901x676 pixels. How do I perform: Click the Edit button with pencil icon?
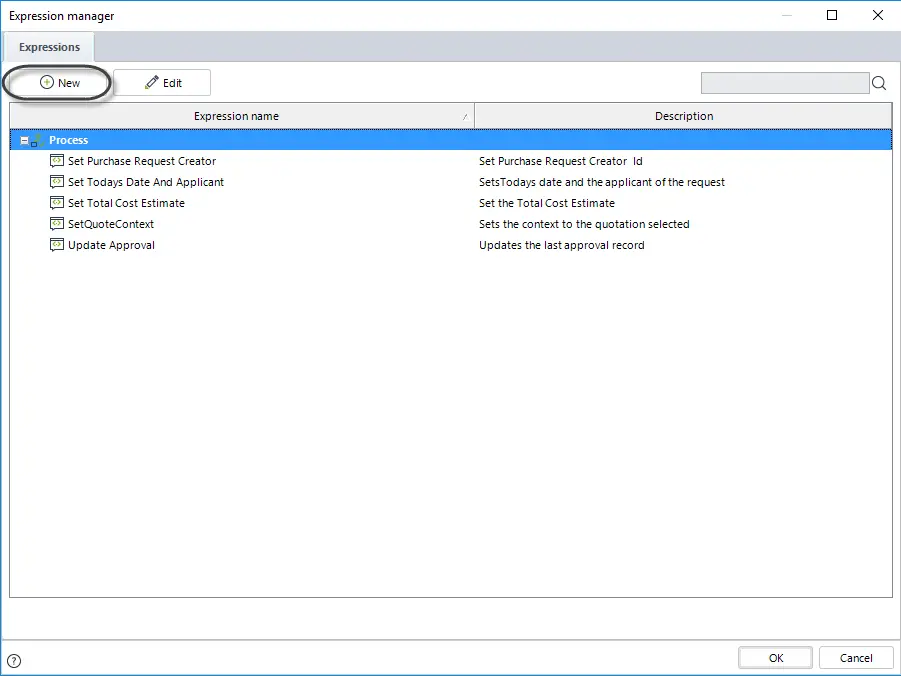(163, 83)
